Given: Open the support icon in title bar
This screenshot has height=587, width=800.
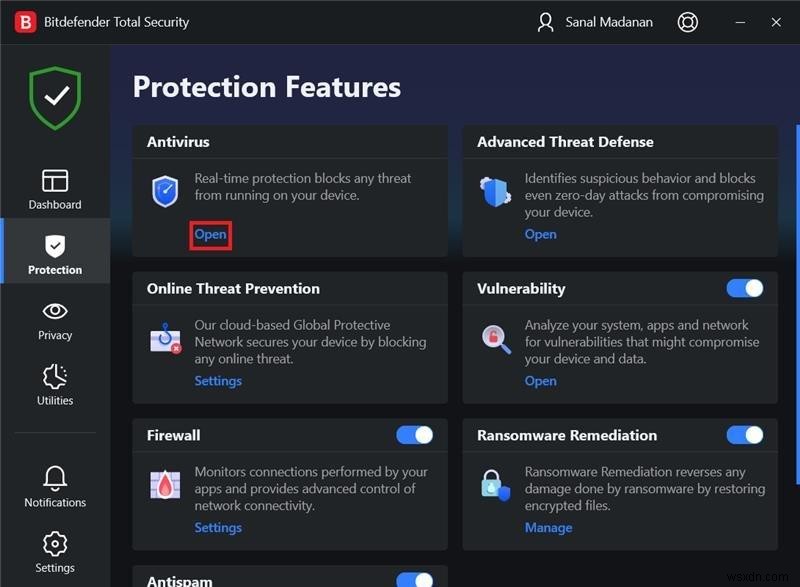Looking at the screenshot, I should click(688, 22).
